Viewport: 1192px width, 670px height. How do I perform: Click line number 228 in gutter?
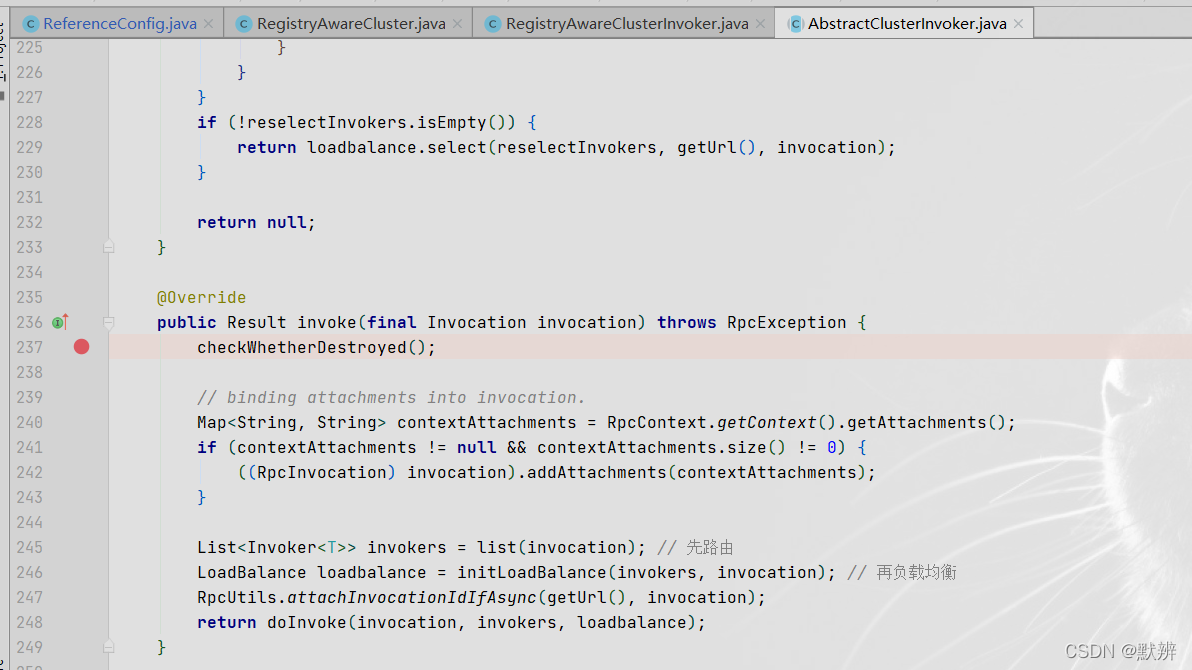[x=30, y=122]
